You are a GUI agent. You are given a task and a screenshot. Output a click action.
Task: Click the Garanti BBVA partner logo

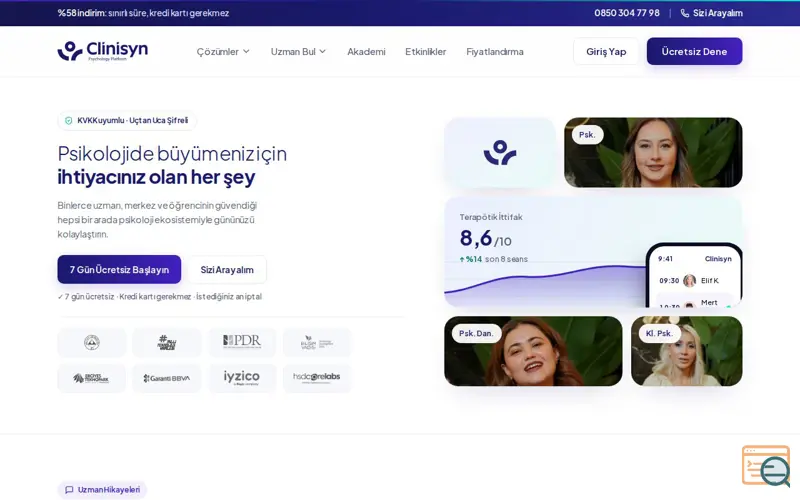(167, 378)
